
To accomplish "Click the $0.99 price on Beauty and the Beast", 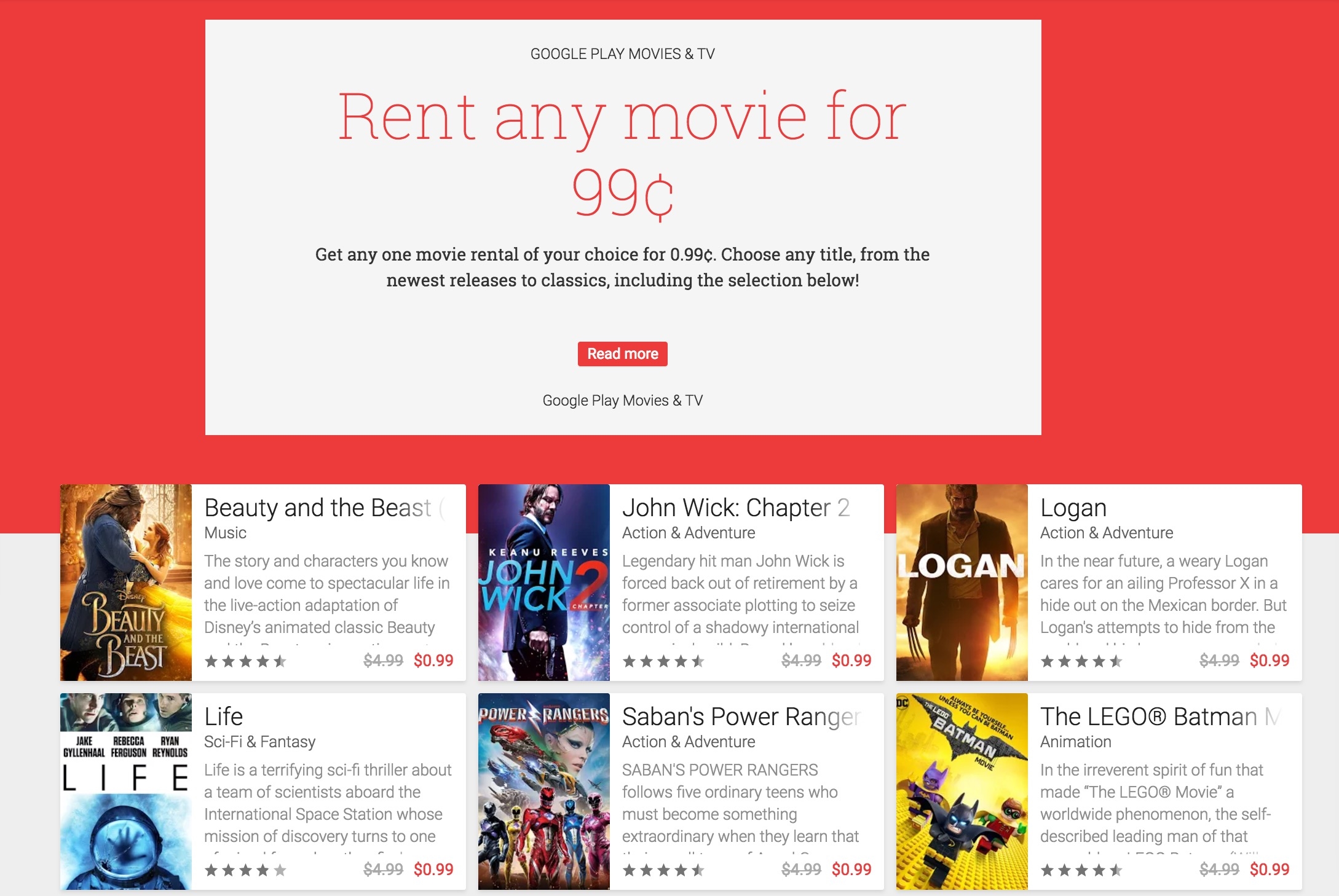I will 433,661.
